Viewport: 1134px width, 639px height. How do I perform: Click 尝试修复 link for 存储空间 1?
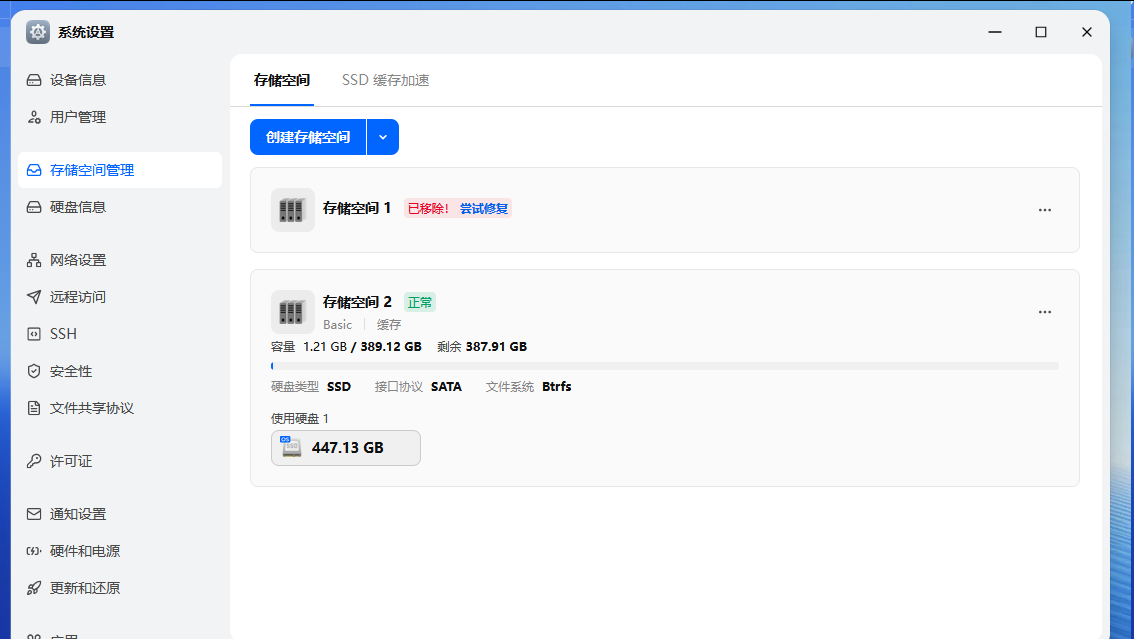pos(484,209)
